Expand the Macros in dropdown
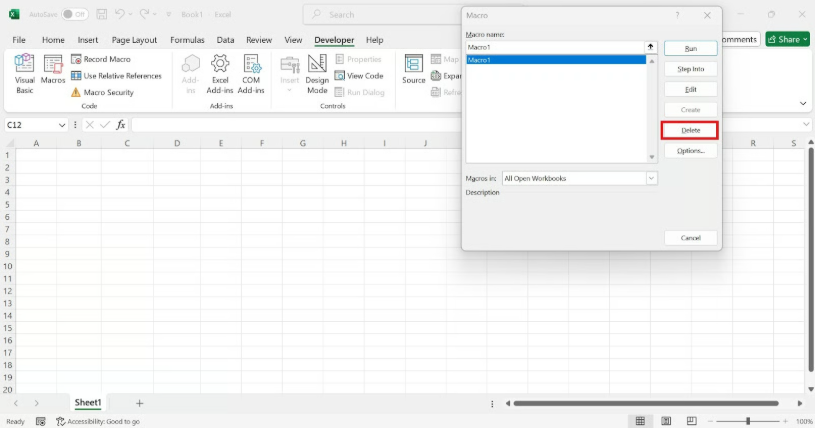Image resolution: width=815 pixels, height=428 pixels. tap(651, 178)
